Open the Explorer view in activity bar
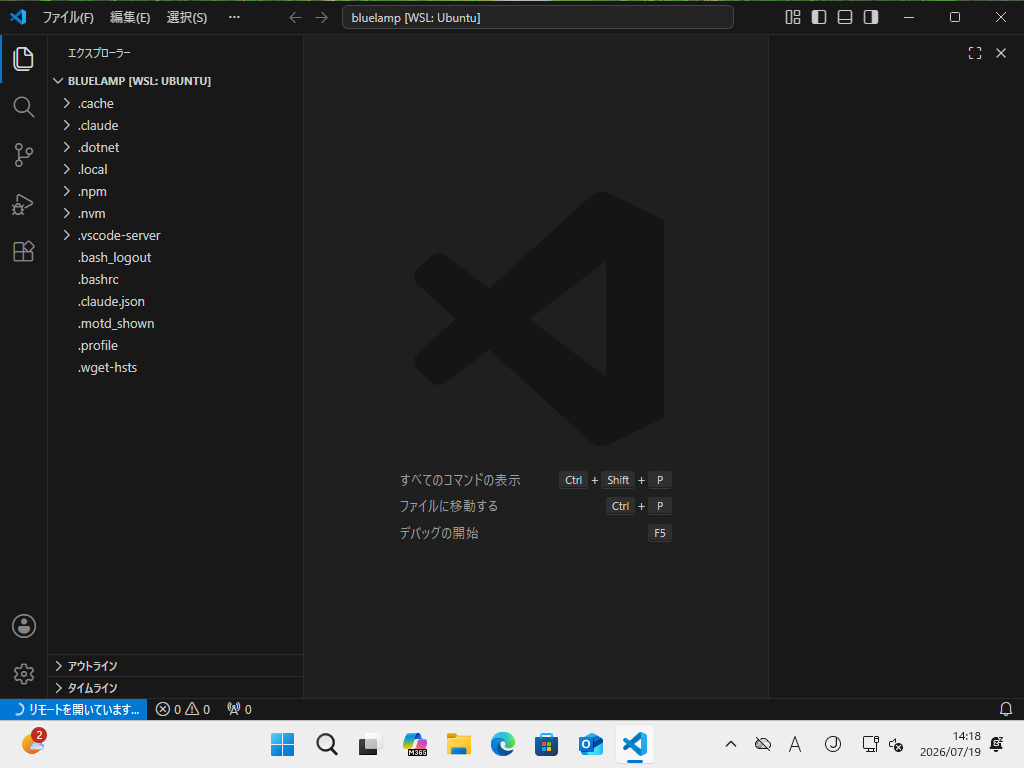 click(24, 59)
